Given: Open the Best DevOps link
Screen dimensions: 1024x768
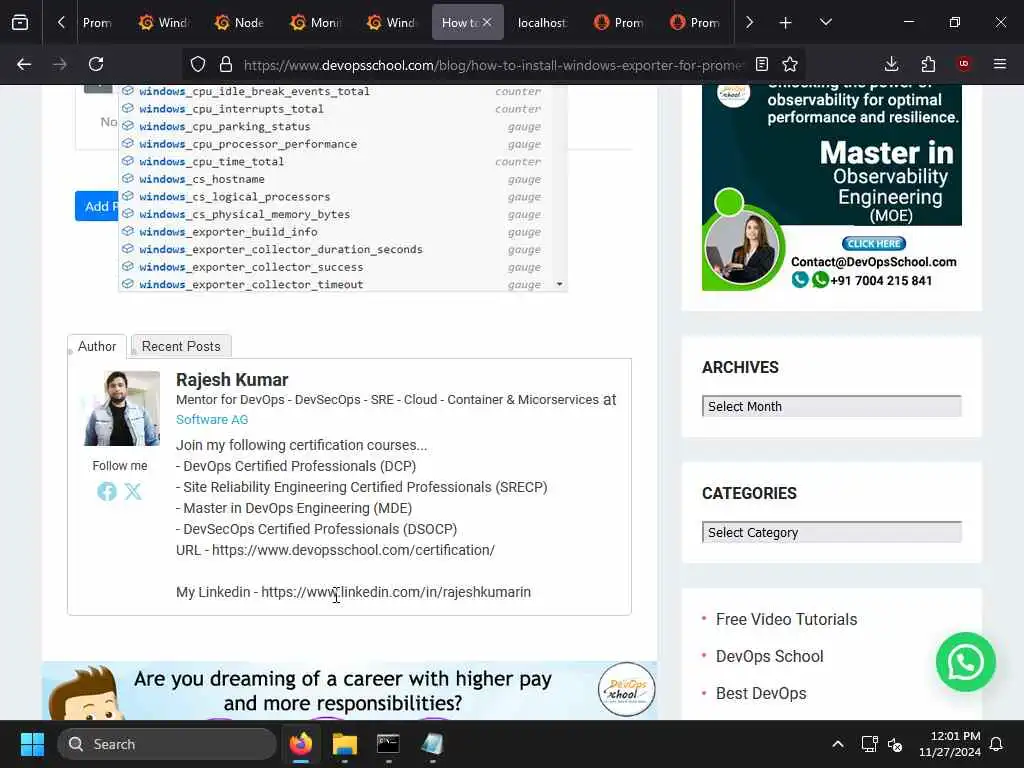Looking at the screenshot, I should 761,694.
